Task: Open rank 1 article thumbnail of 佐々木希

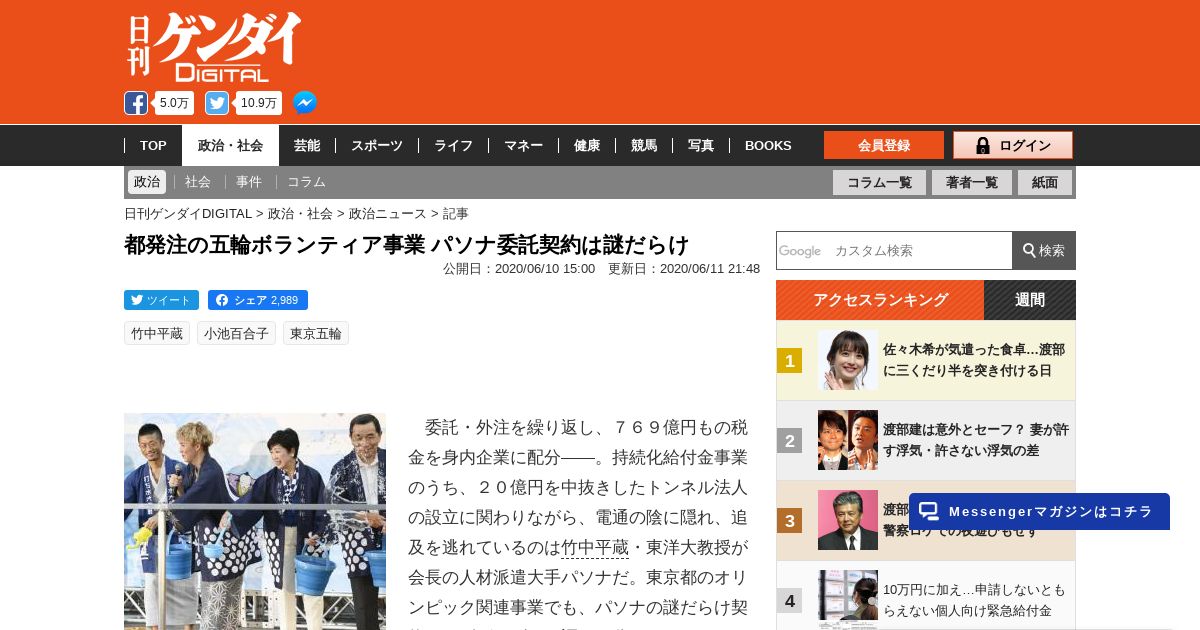Action: point(848,360)
